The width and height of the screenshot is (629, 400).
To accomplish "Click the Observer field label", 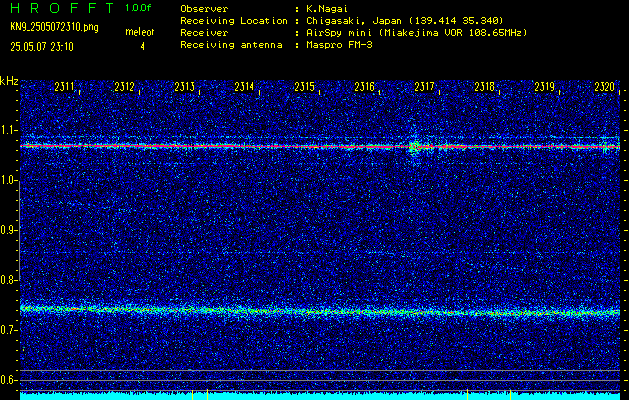I will (204, 9).
